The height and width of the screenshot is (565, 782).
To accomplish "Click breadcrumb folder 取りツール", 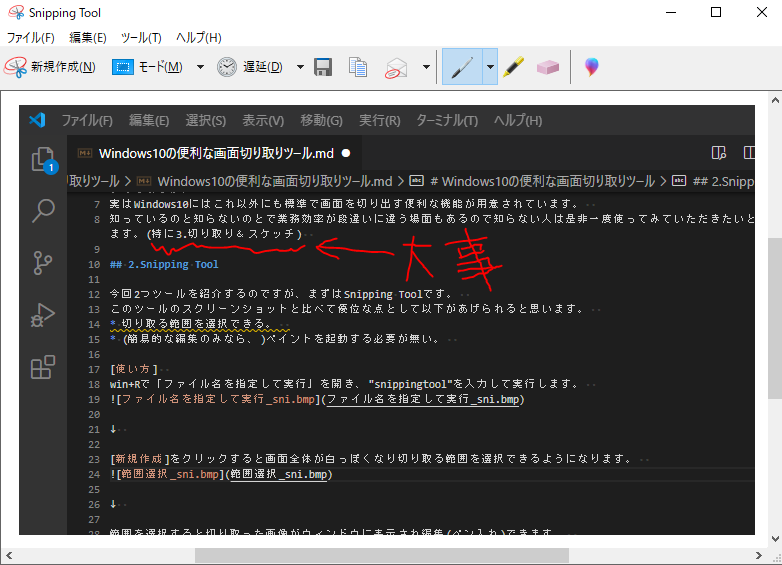I will click(x=94, y=182).
